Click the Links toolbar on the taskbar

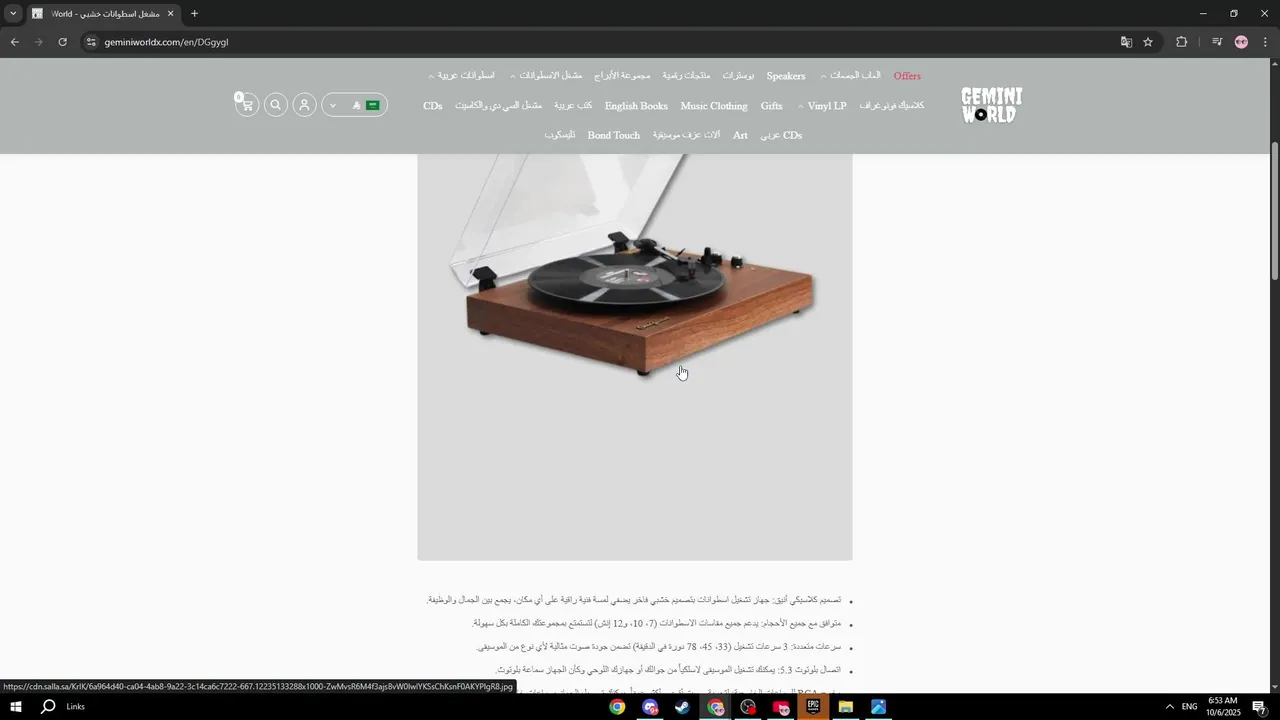point(76,707)
